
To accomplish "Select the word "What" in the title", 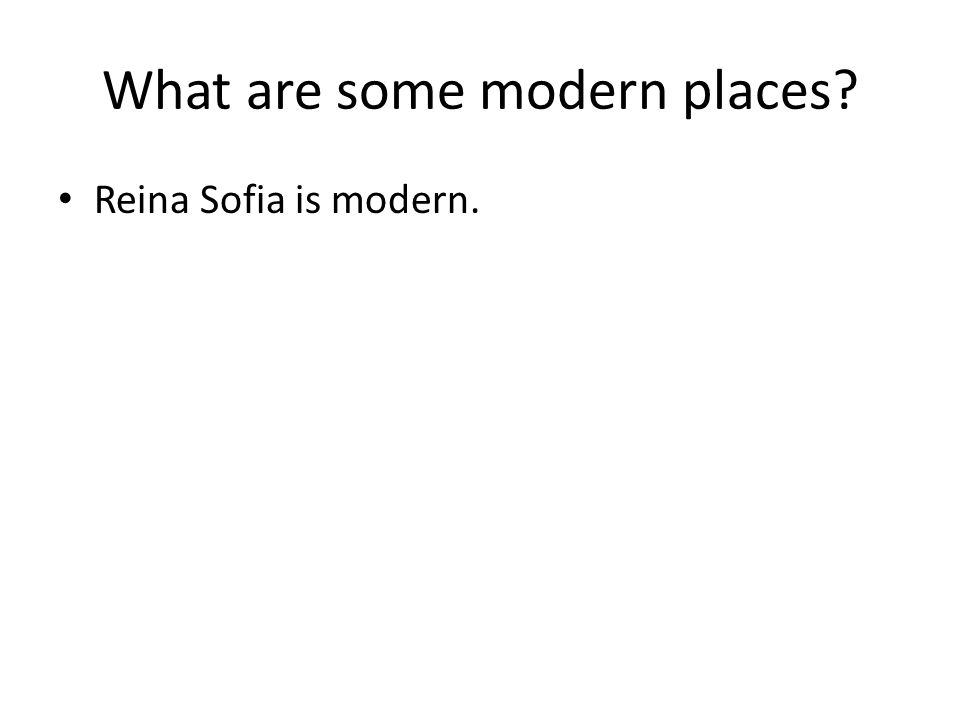I will click(167, 91).
